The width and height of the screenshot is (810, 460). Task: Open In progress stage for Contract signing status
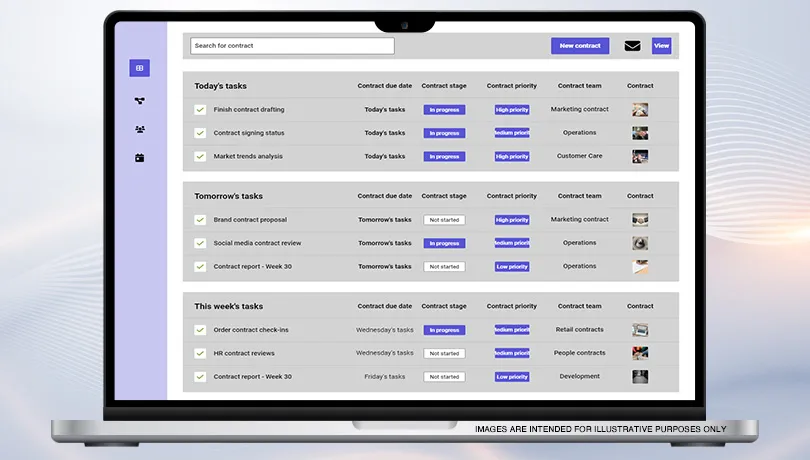pyautogui.click(x=444, y=133)
